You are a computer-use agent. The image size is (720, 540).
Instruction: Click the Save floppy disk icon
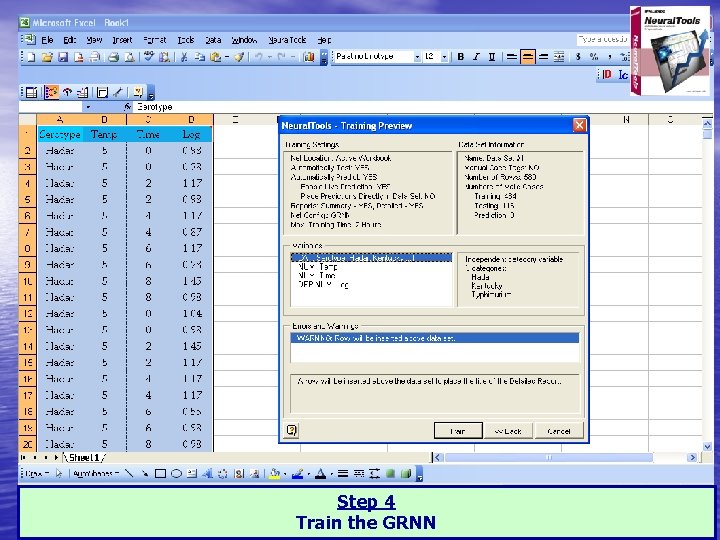[x=63, y=57]
